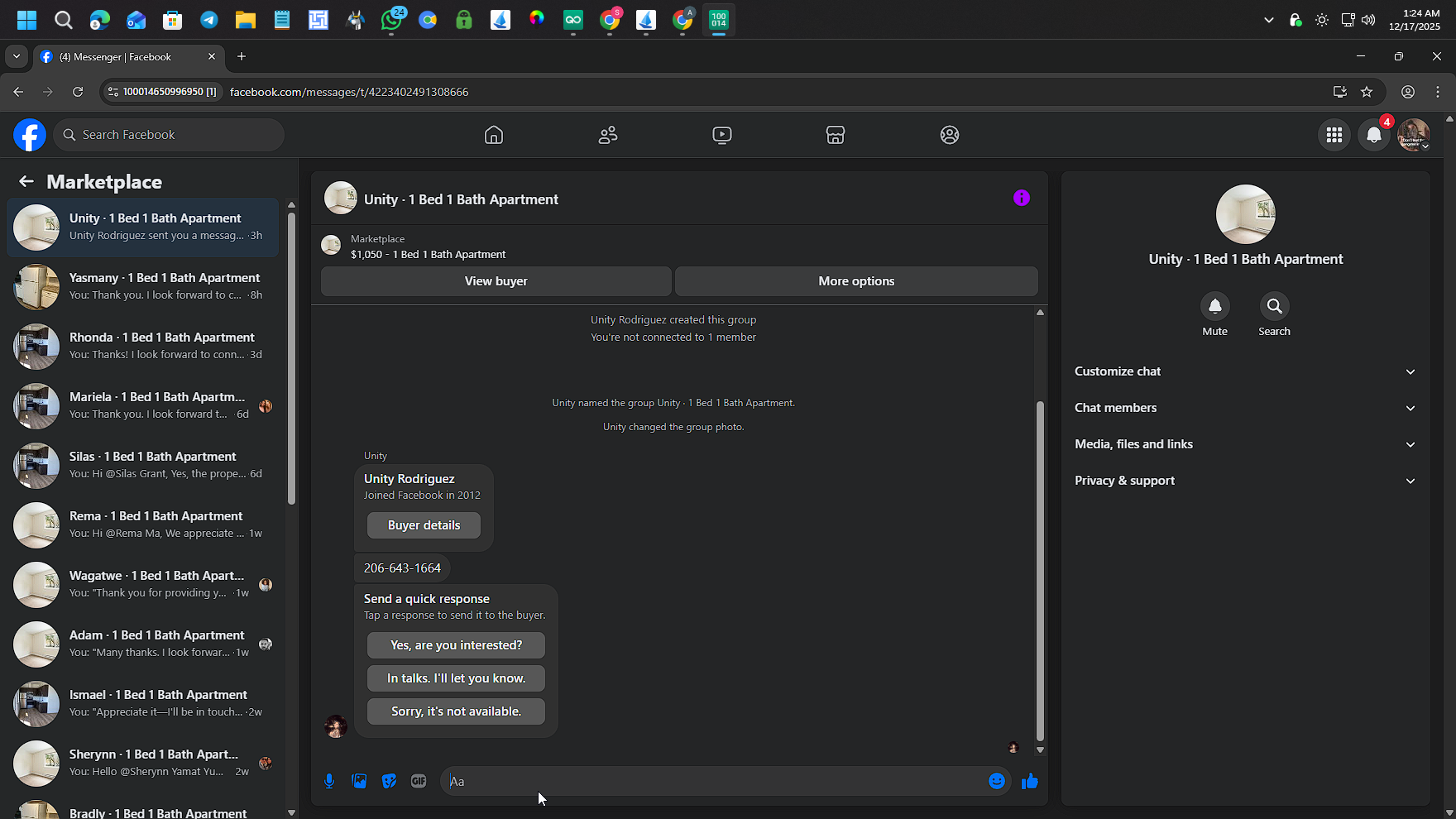Click the chat message scrollbar

tap(1040, 571)
